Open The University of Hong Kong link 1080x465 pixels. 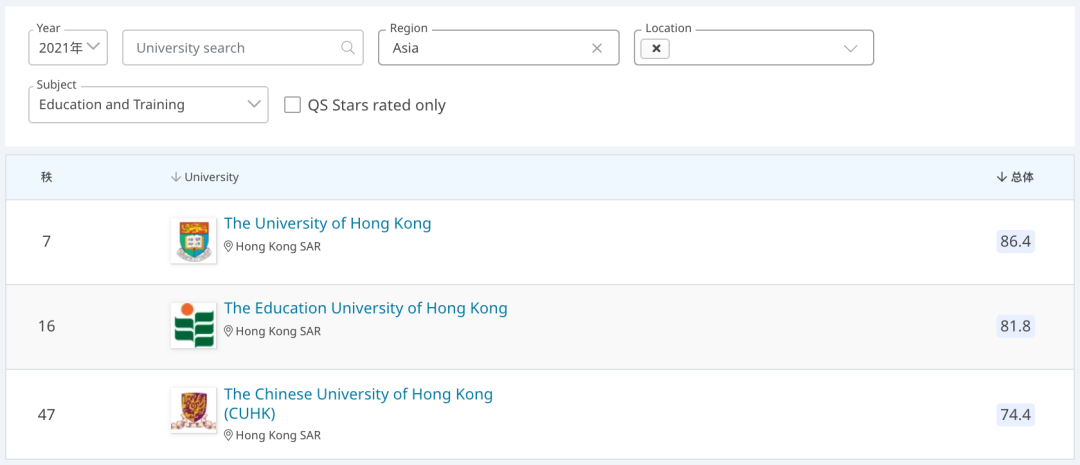[x=327, y=224]
